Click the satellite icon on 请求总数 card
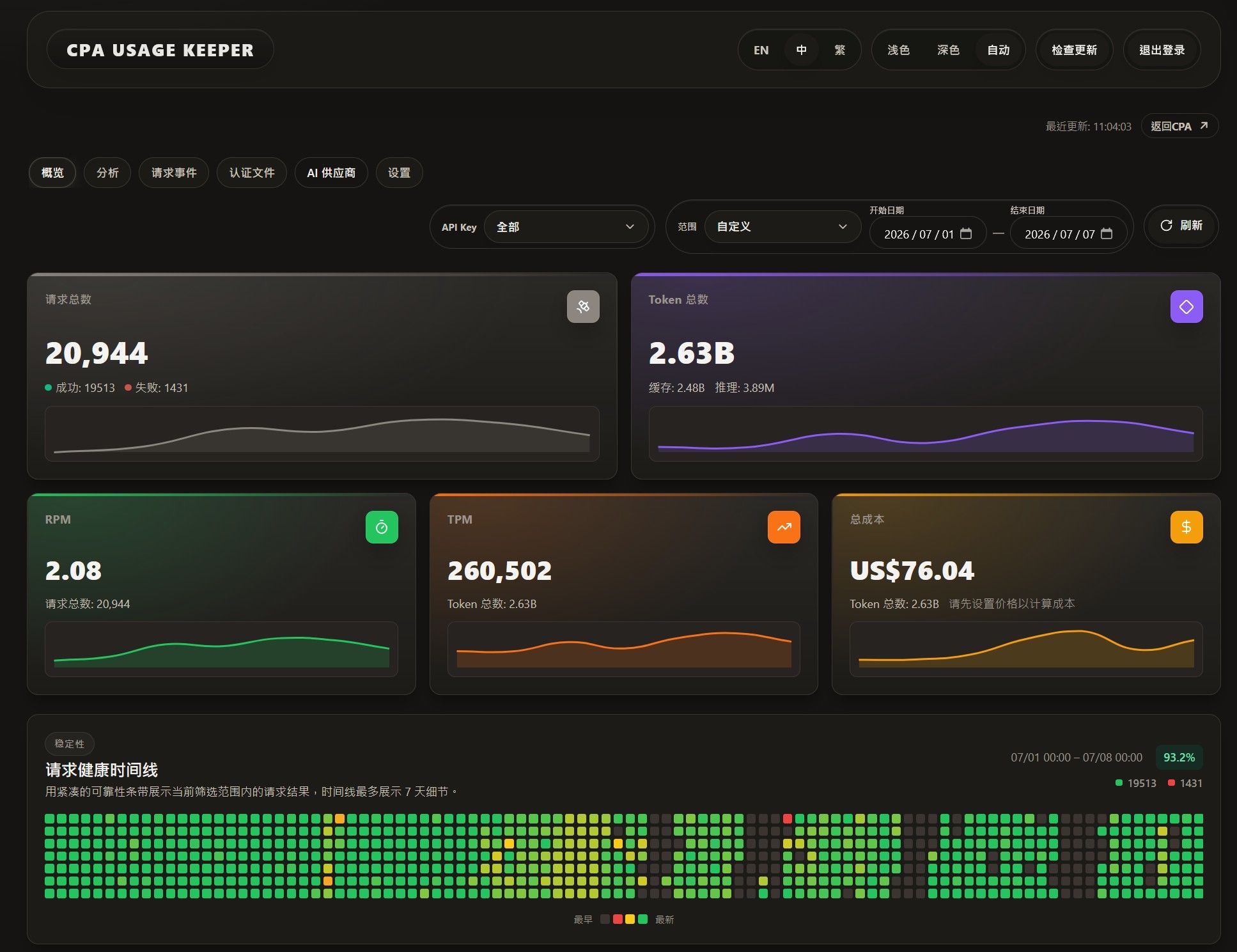 (x=583, y=307)
